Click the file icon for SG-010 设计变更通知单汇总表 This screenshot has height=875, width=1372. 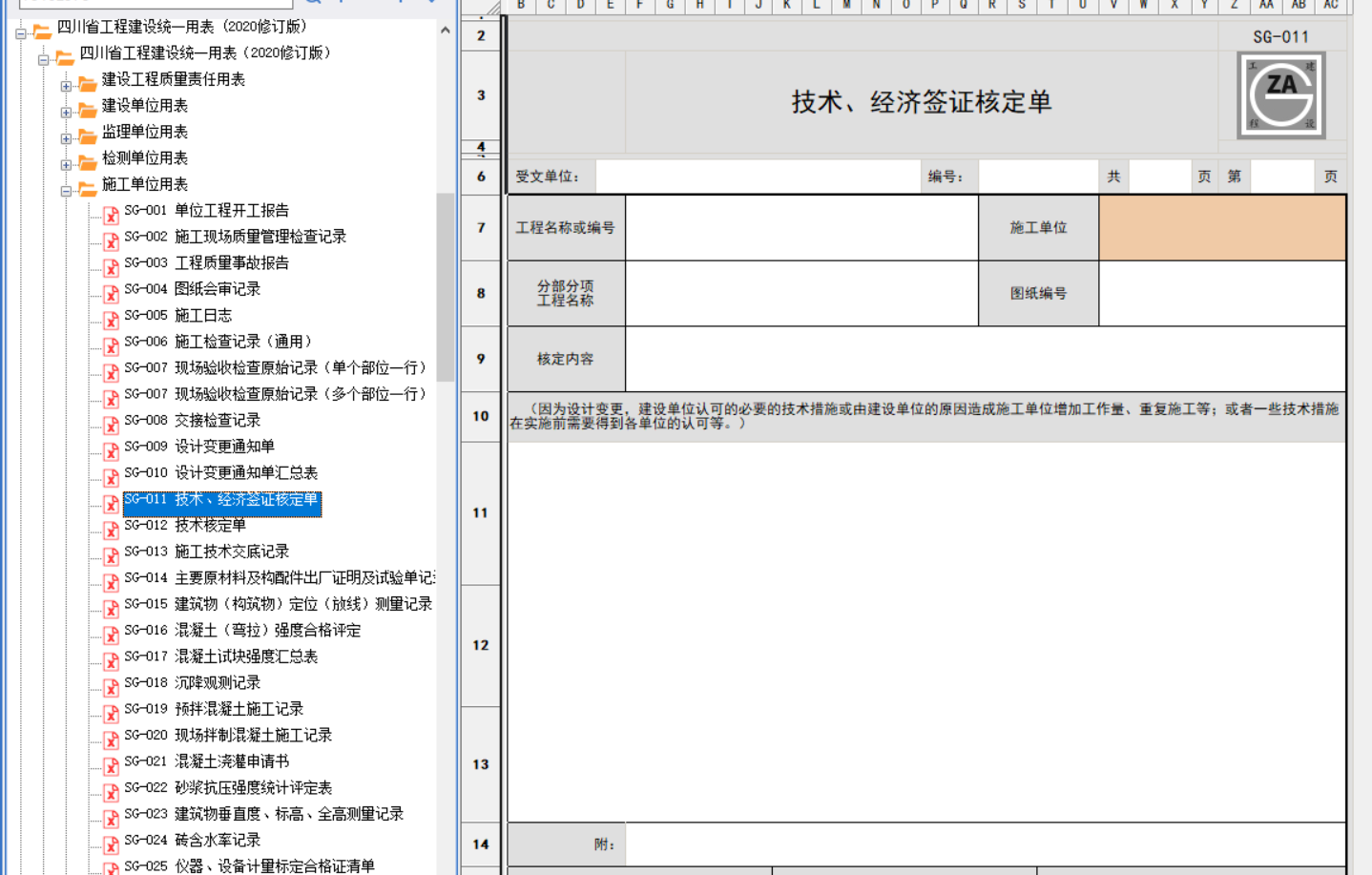[x=111, y=477]
